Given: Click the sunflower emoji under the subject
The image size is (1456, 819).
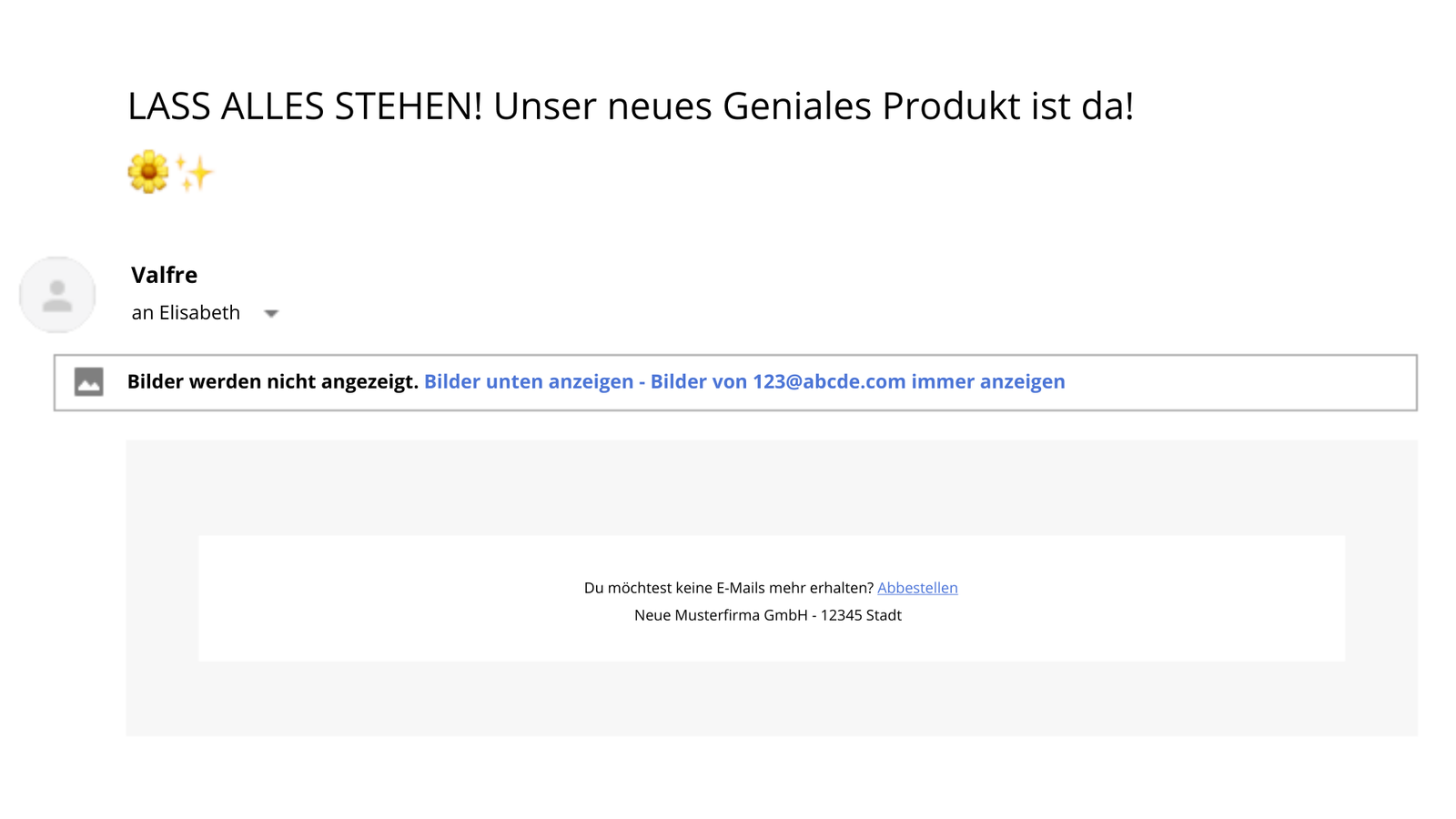Looking at the screenshot, I should 147,172.
